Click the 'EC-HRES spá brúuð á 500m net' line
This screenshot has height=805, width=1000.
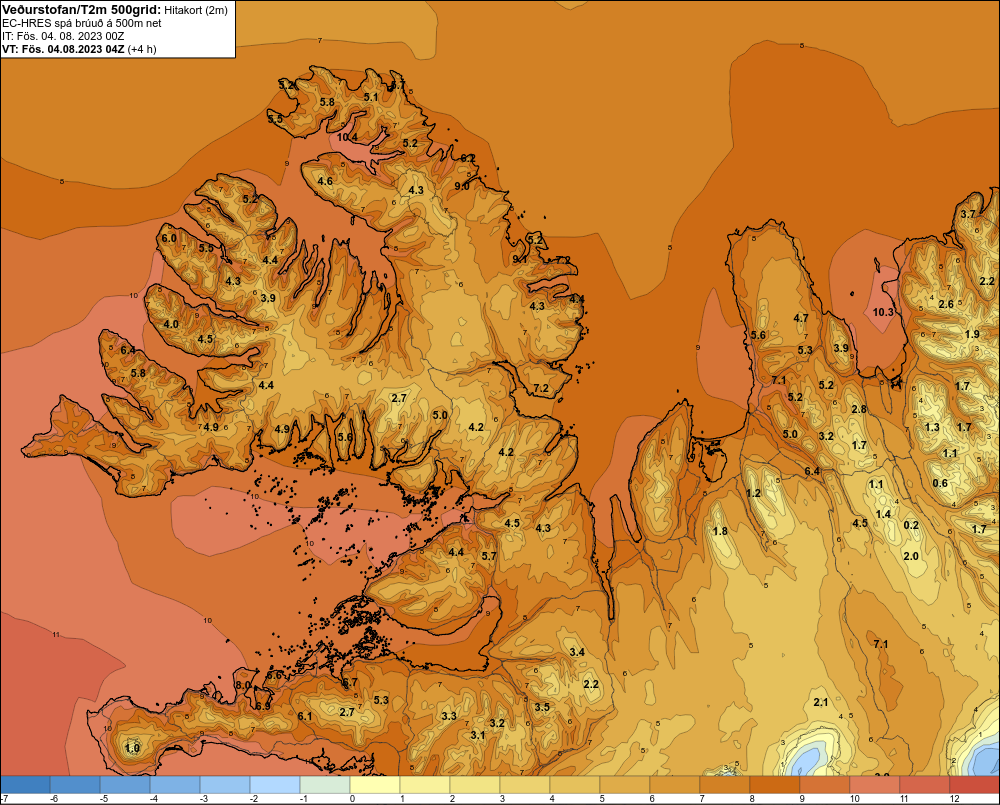click(82, 23)
